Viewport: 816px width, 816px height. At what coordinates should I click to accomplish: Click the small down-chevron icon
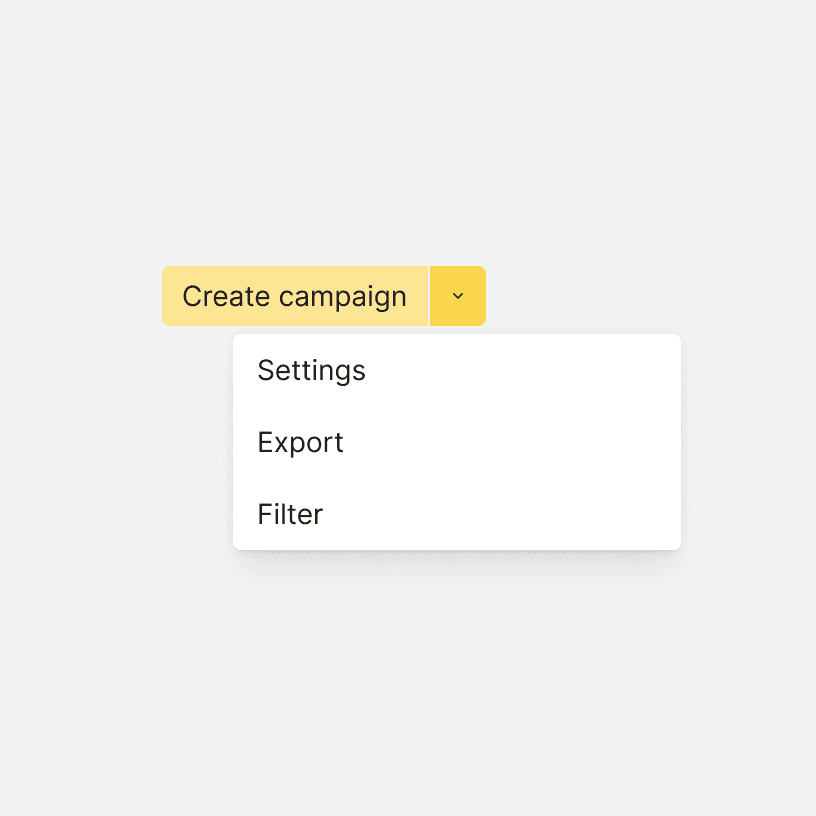coord(458,296)
